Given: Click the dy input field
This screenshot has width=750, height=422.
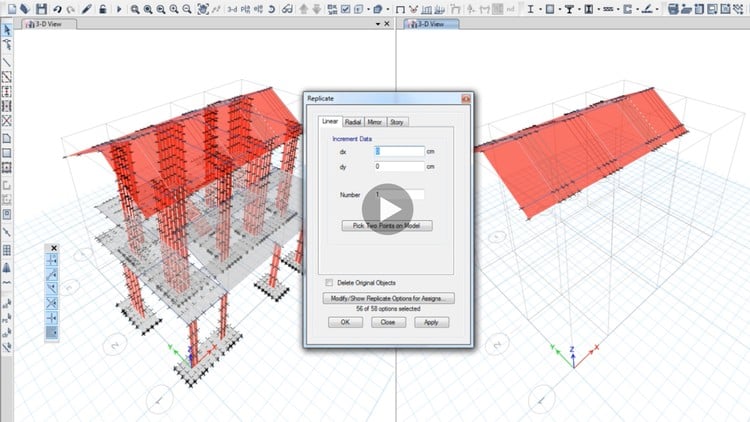Looking at the screenshot, I should 399,167.
